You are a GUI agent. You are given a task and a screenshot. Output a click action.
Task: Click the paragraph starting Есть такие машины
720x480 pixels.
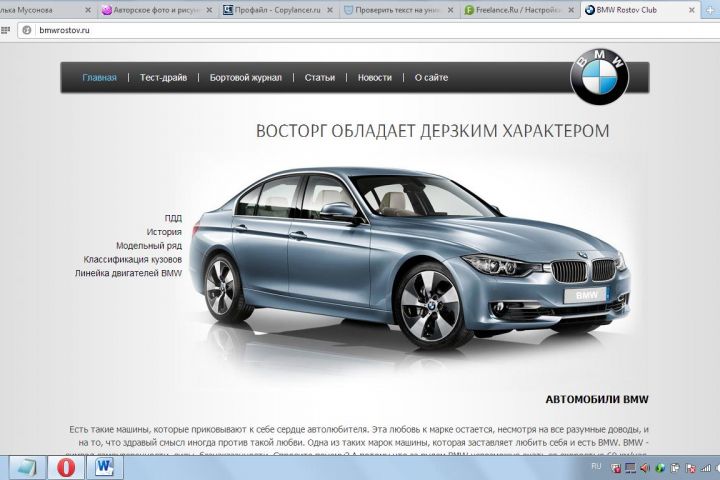[359, 442]
